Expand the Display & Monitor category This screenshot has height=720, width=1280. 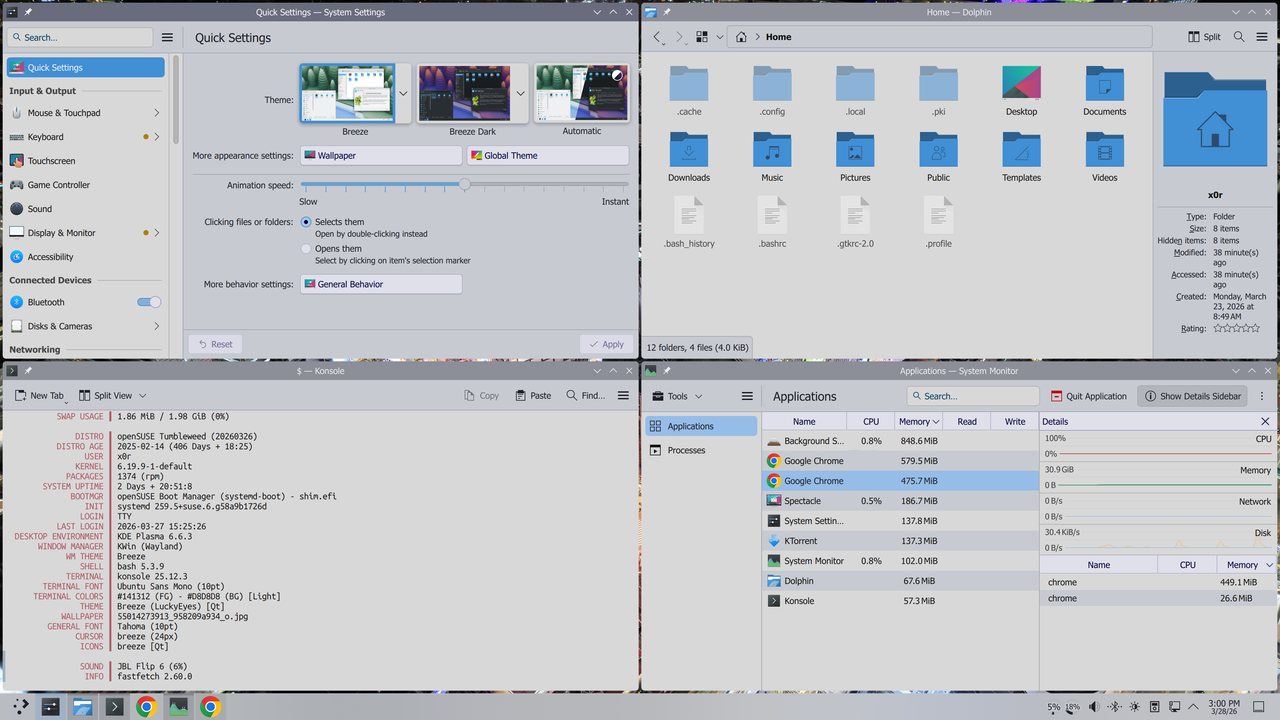(x=156, y=233)
